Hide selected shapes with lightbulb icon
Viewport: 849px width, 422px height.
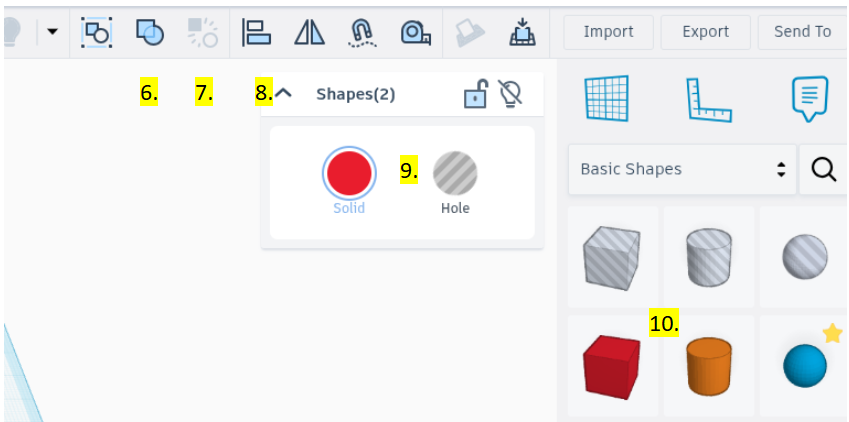click(510, 94)
